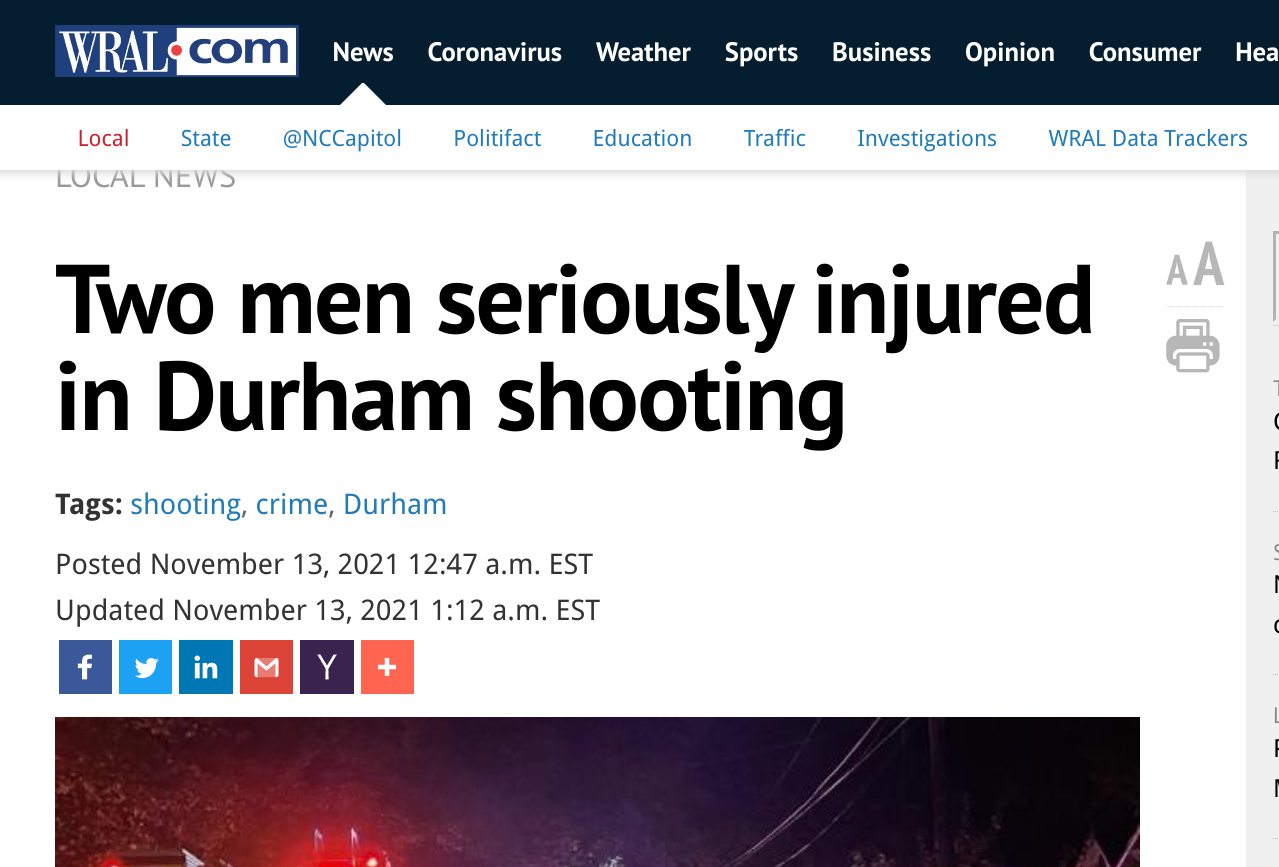Share article through Gmail icon
Viewport: 1279px width, 867px height.
266,667
